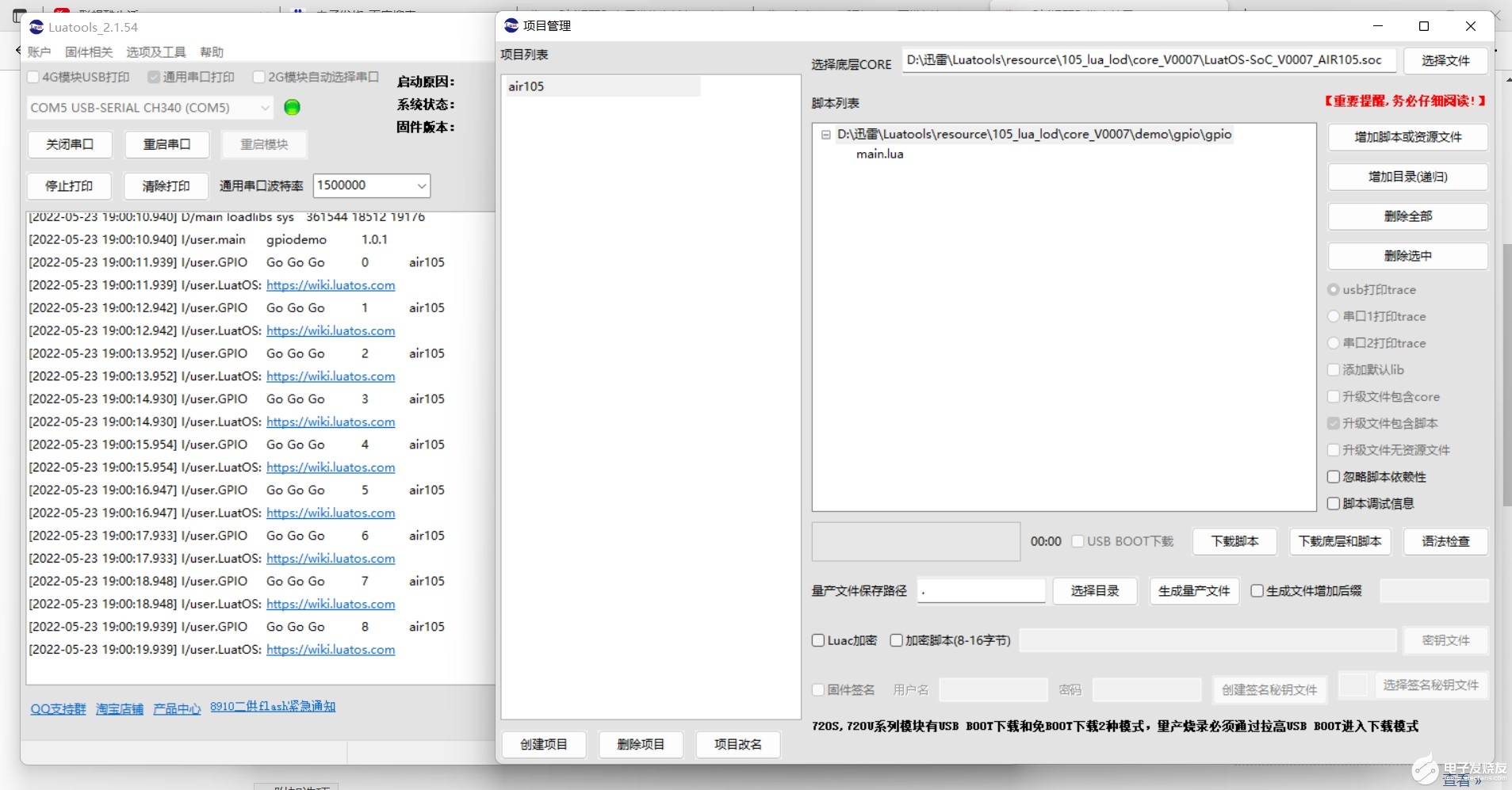Click the 下载底层和脚本 button
Screen dimensions: 1512x790
1340,541
